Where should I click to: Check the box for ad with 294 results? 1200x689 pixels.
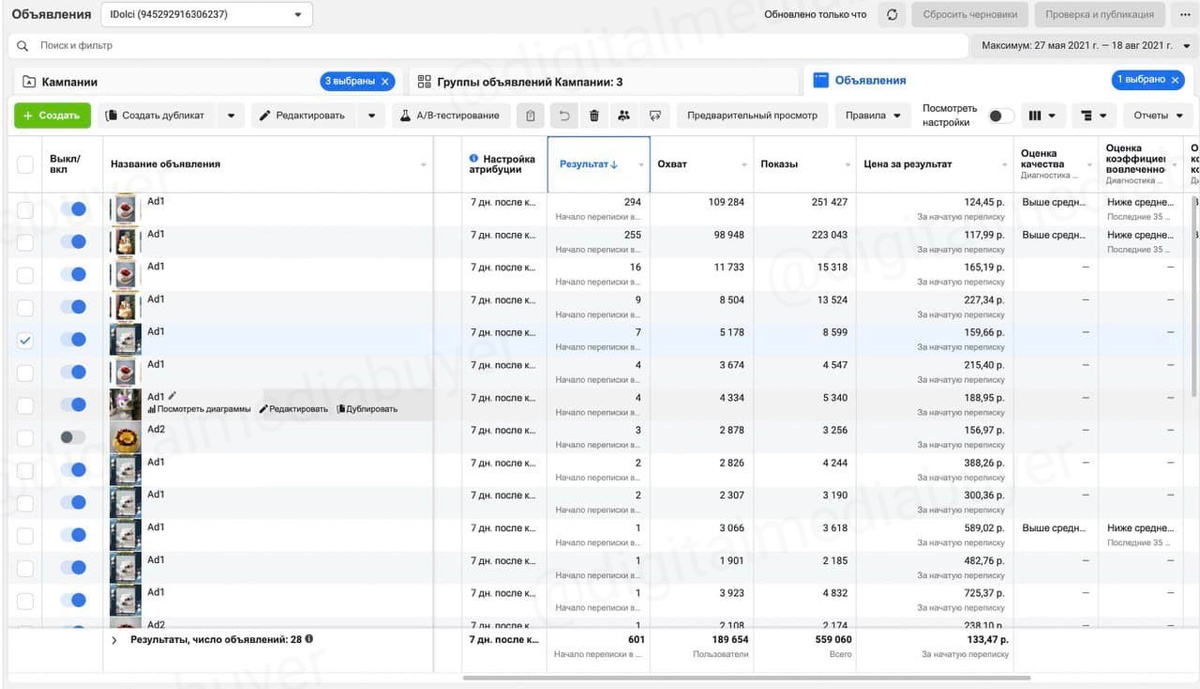pos(25,209)
